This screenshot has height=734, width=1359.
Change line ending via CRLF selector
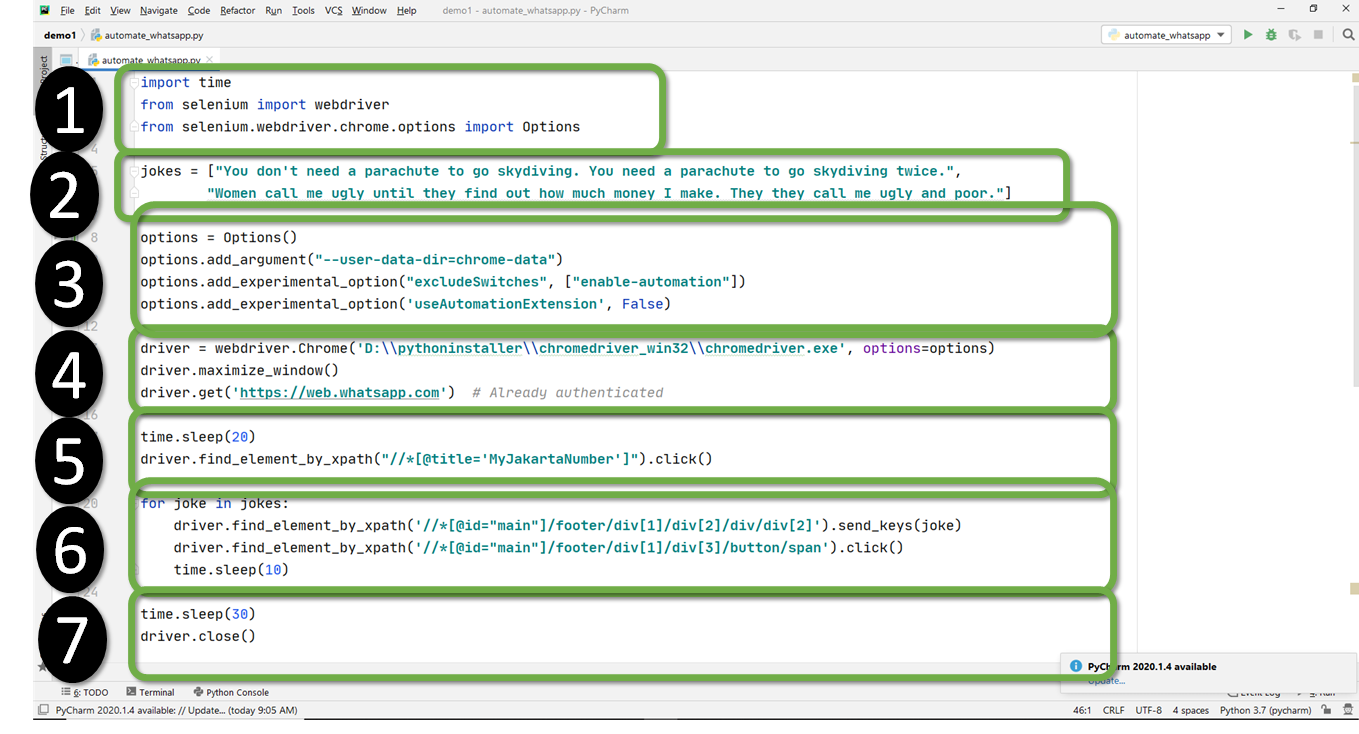tap(1113, 710)
